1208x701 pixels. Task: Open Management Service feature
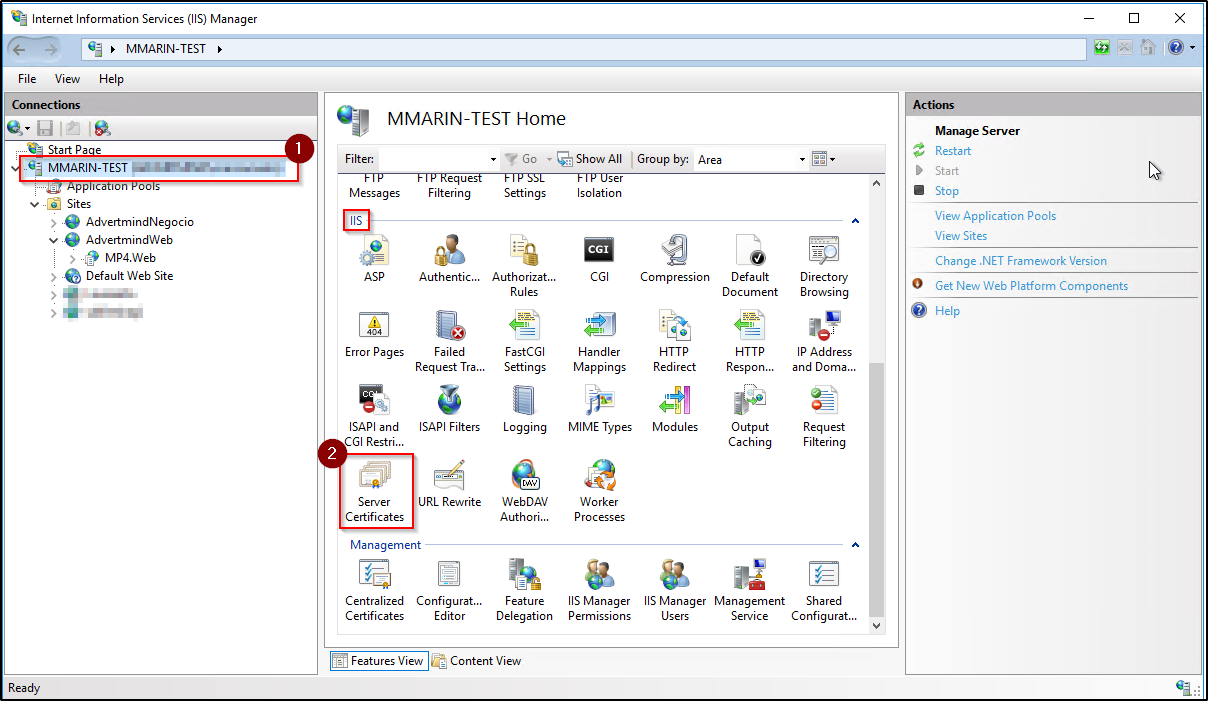[x=750, y=590]
